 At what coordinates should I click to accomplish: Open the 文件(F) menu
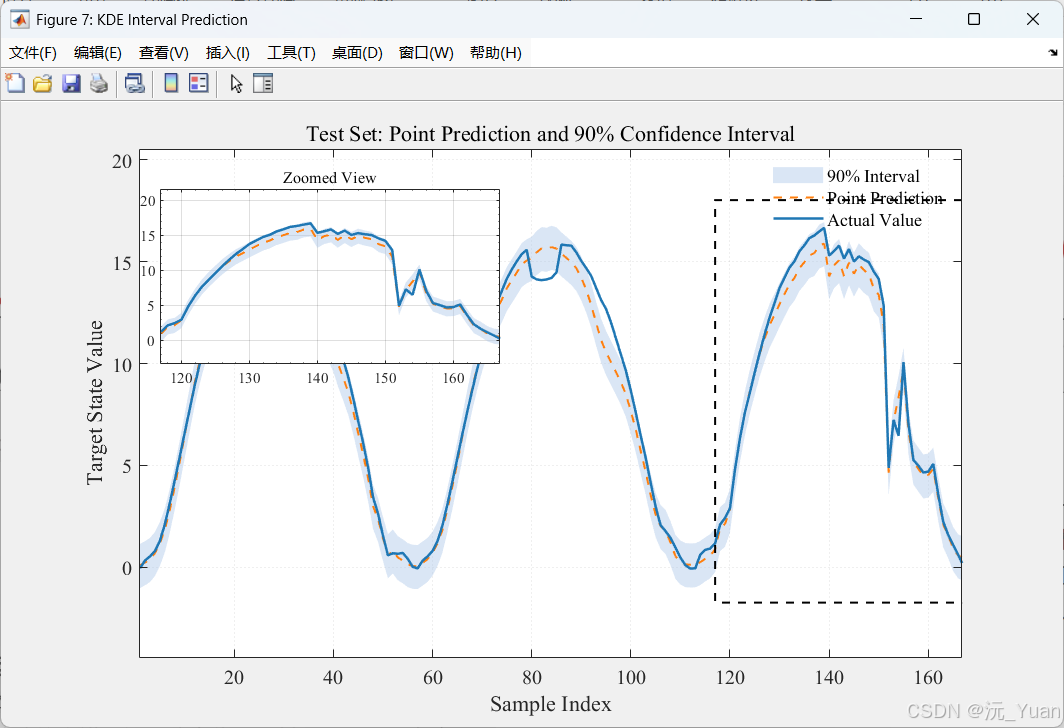click(33, 53)
